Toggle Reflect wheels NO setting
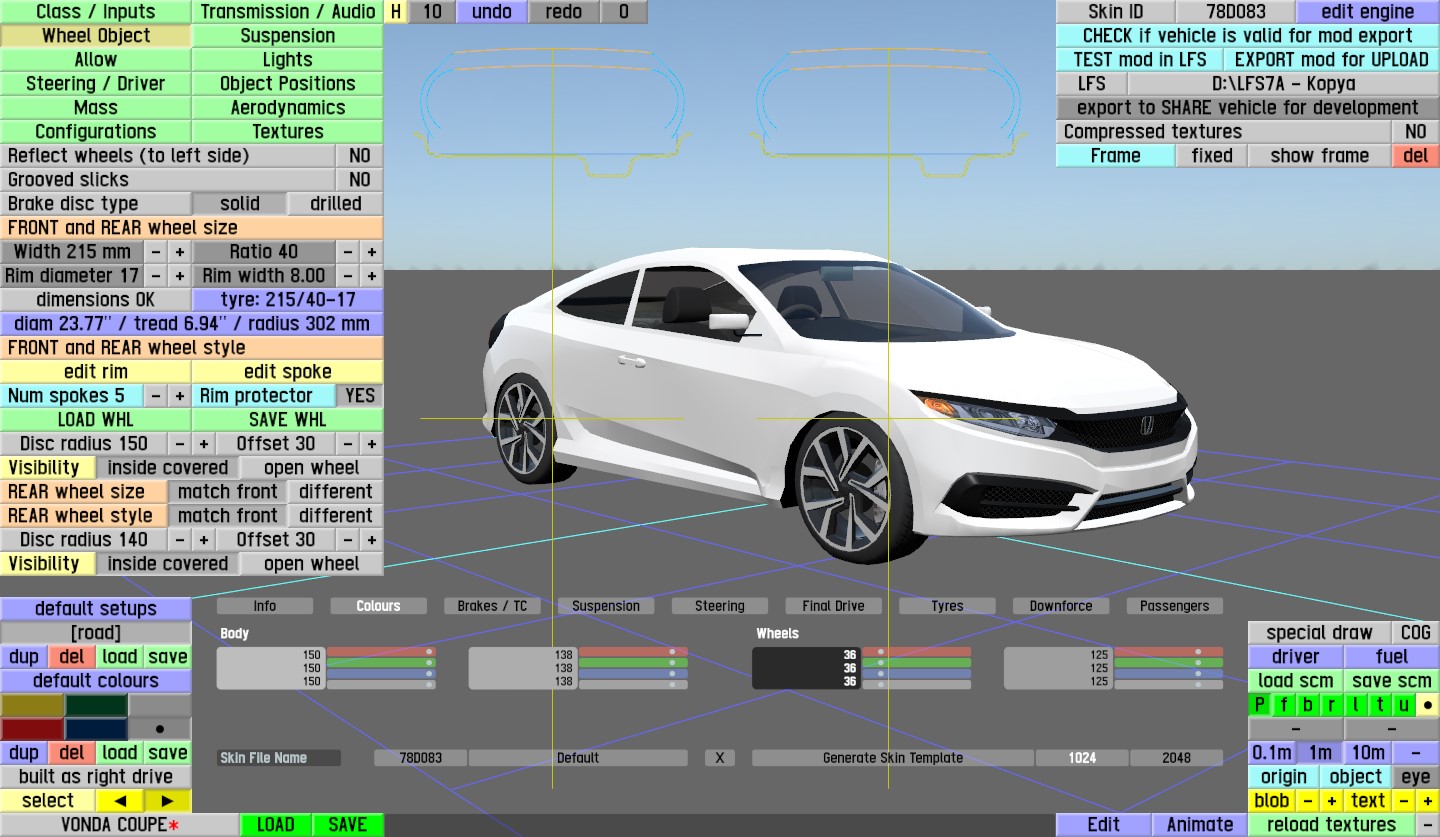Image resolution: width=1440 pixels, height=837 pixels. tap(360, 156)
